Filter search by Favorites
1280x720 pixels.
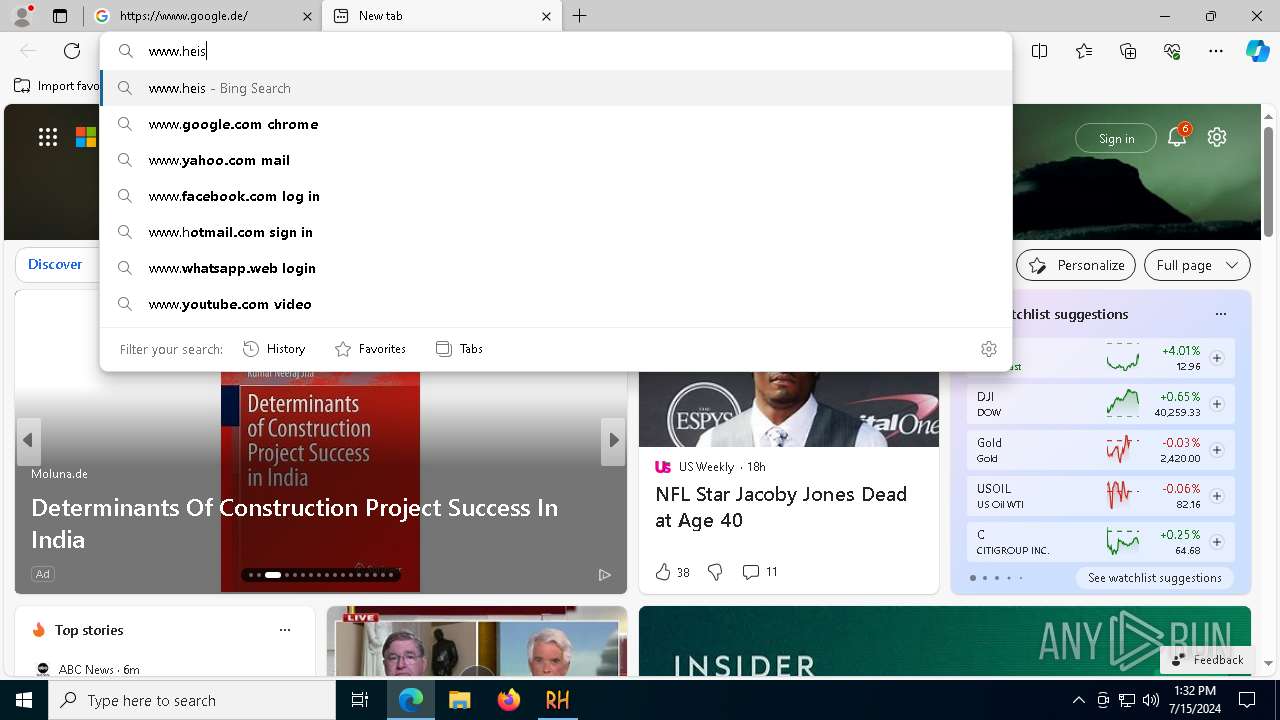click(x=370, y=349)
